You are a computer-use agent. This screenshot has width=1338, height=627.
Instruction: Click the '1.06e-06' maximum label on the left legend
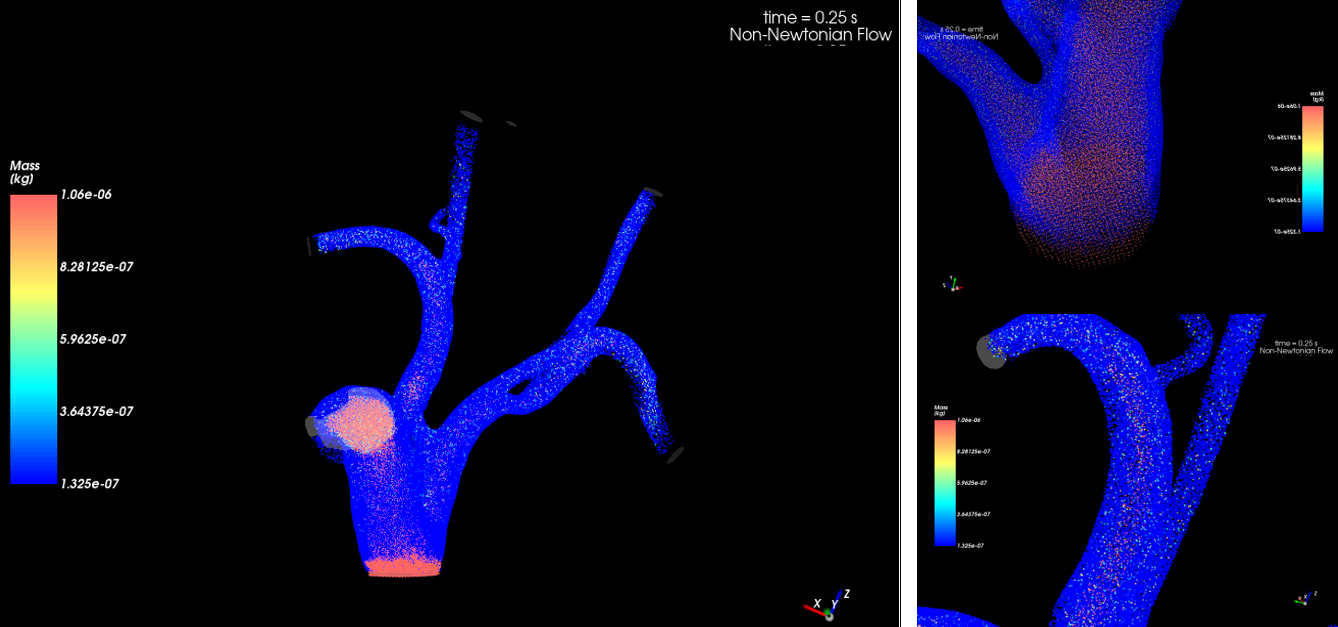coord(86,195)
